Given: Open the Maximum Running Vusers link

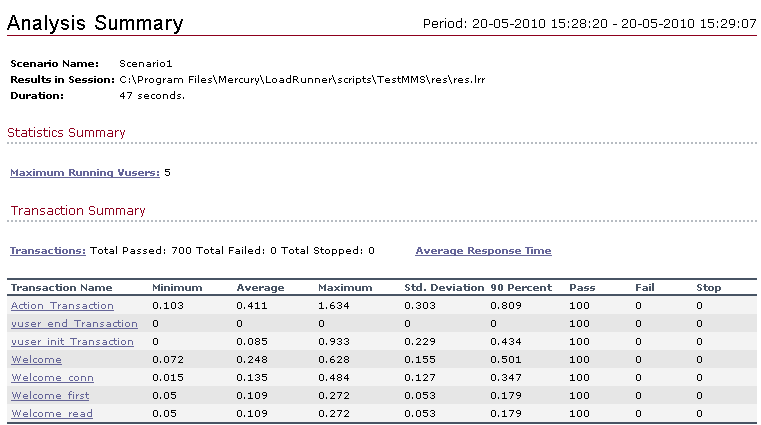Looking at the screenshot, I should pos(85,173).
